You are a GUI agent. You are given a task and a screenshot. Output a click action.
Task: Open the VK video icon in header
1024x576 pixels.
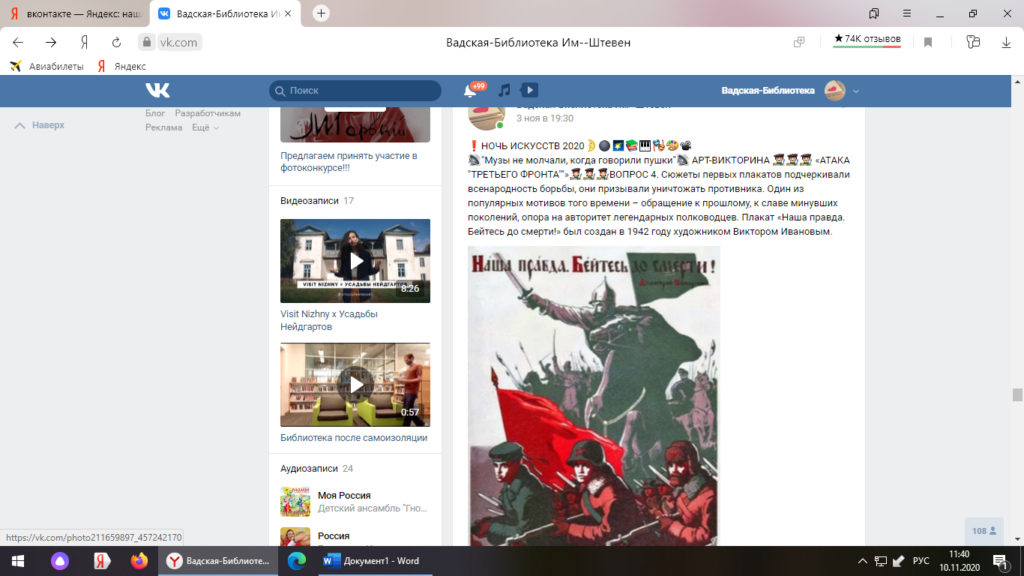(x=530, y=90)
